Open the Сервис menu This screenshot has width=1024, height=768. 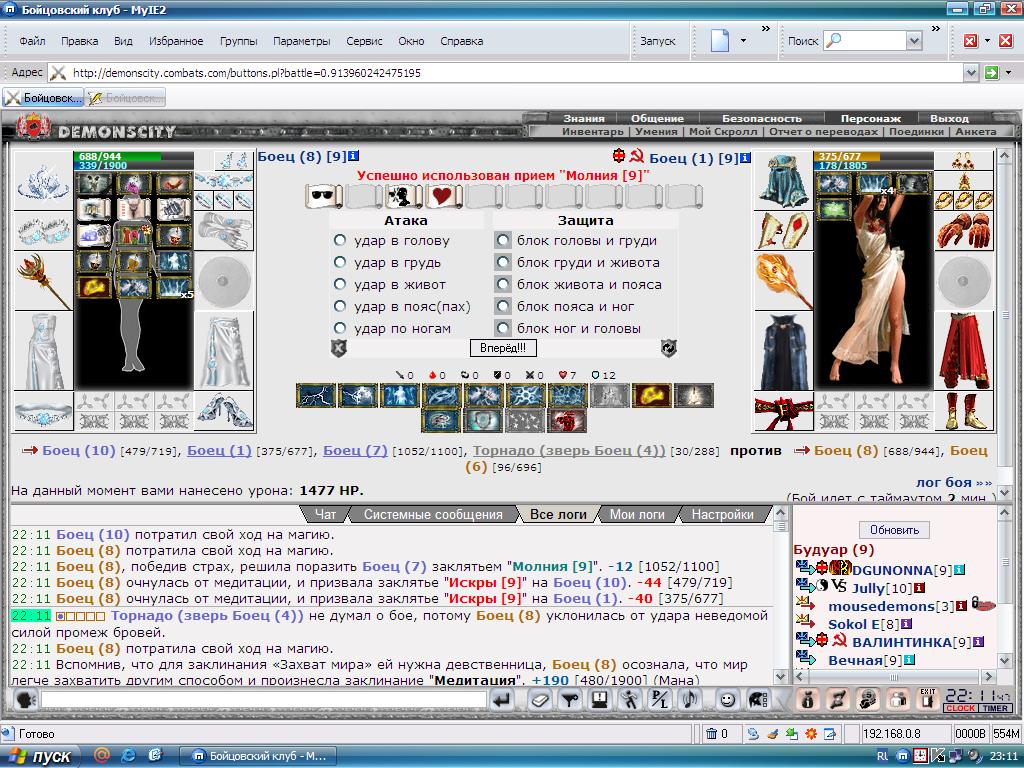(x=364, y=41)
